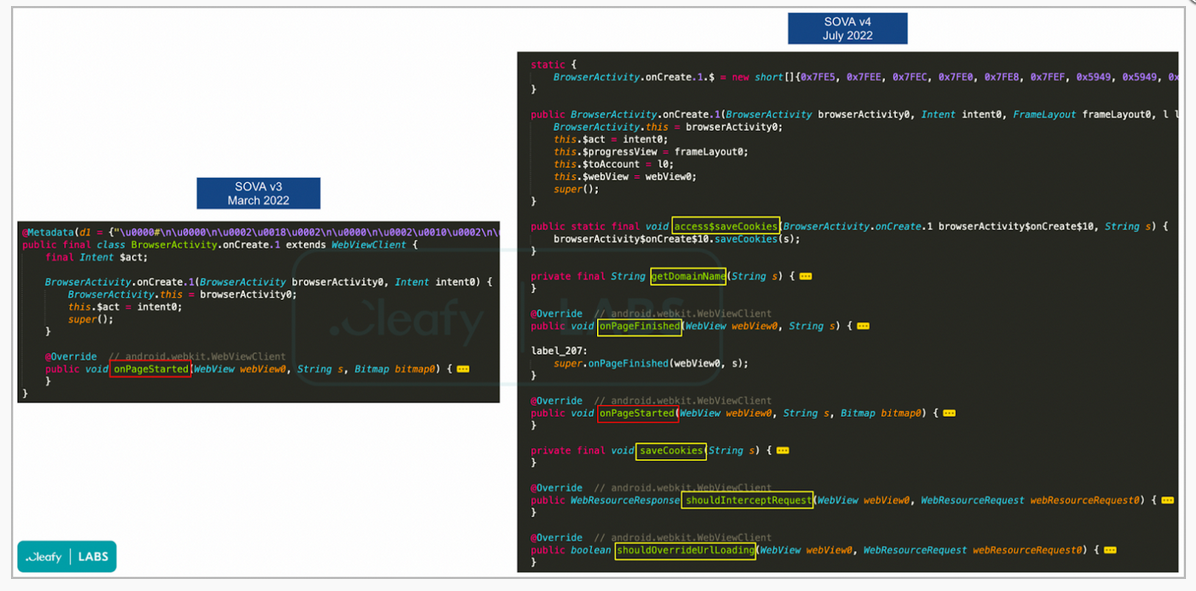Click 'WebResourceRequest webResourceRequest0' in shouldOverrideUrlLoading signature
The width and height of the screenshot is (1196, 591).
point(974,550)
